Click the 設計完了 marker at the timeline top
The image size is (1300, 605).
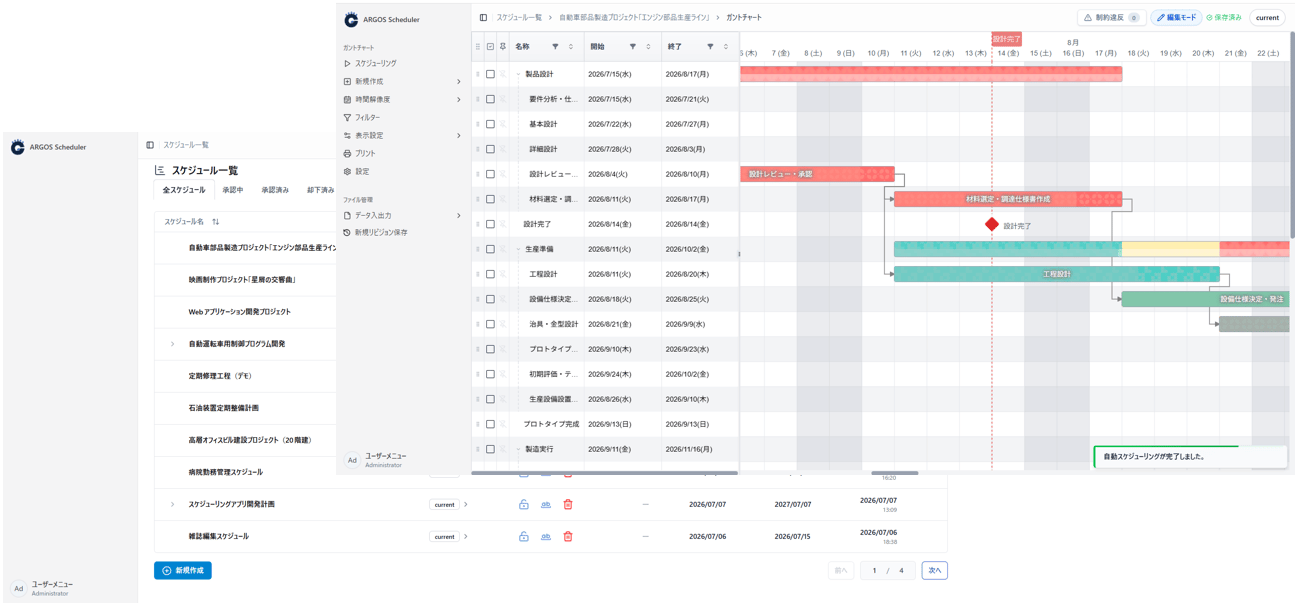tap(1006, 39)
